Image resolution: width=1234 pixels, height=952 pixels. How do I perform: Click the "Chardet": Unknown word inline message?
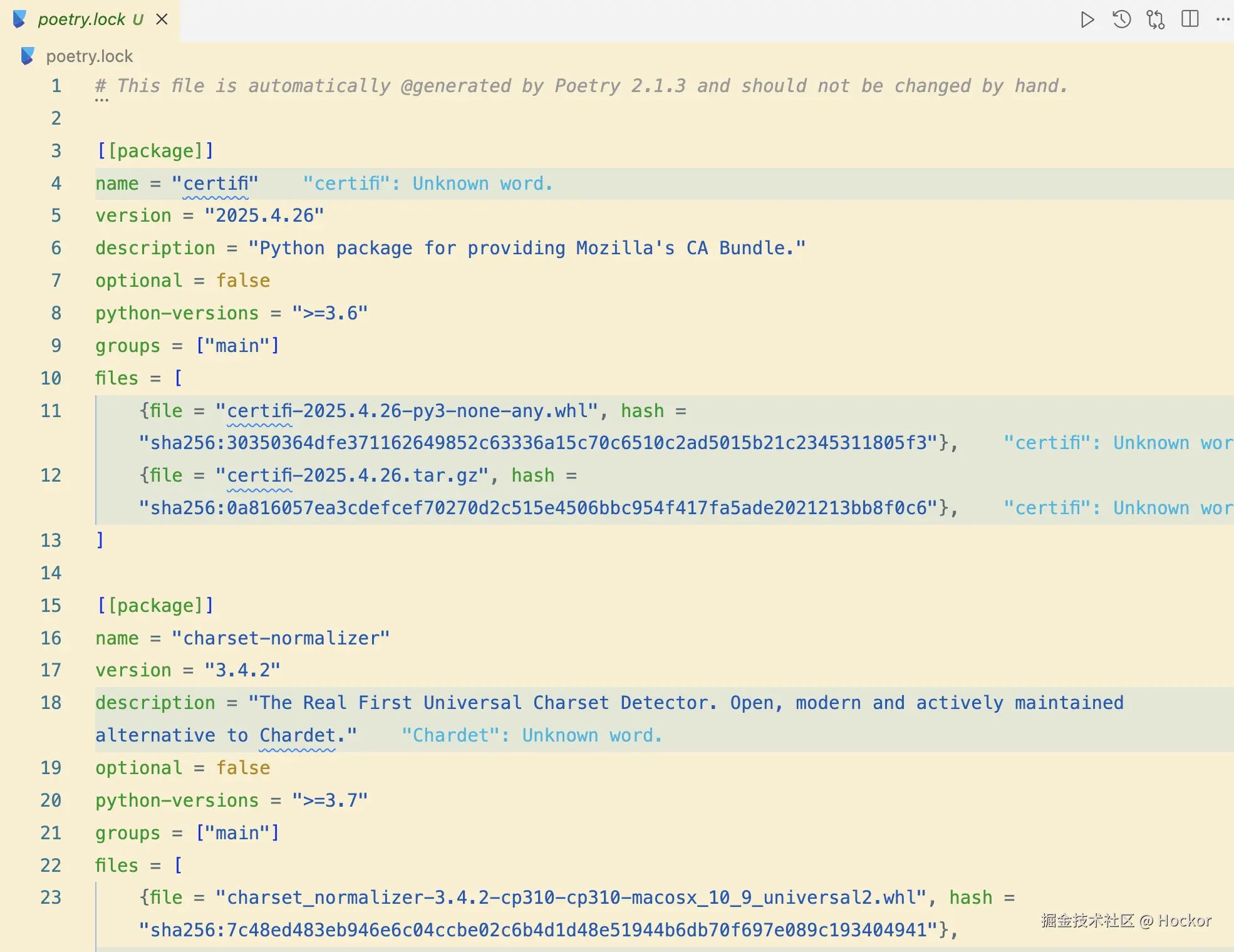[x=531, y=735]
